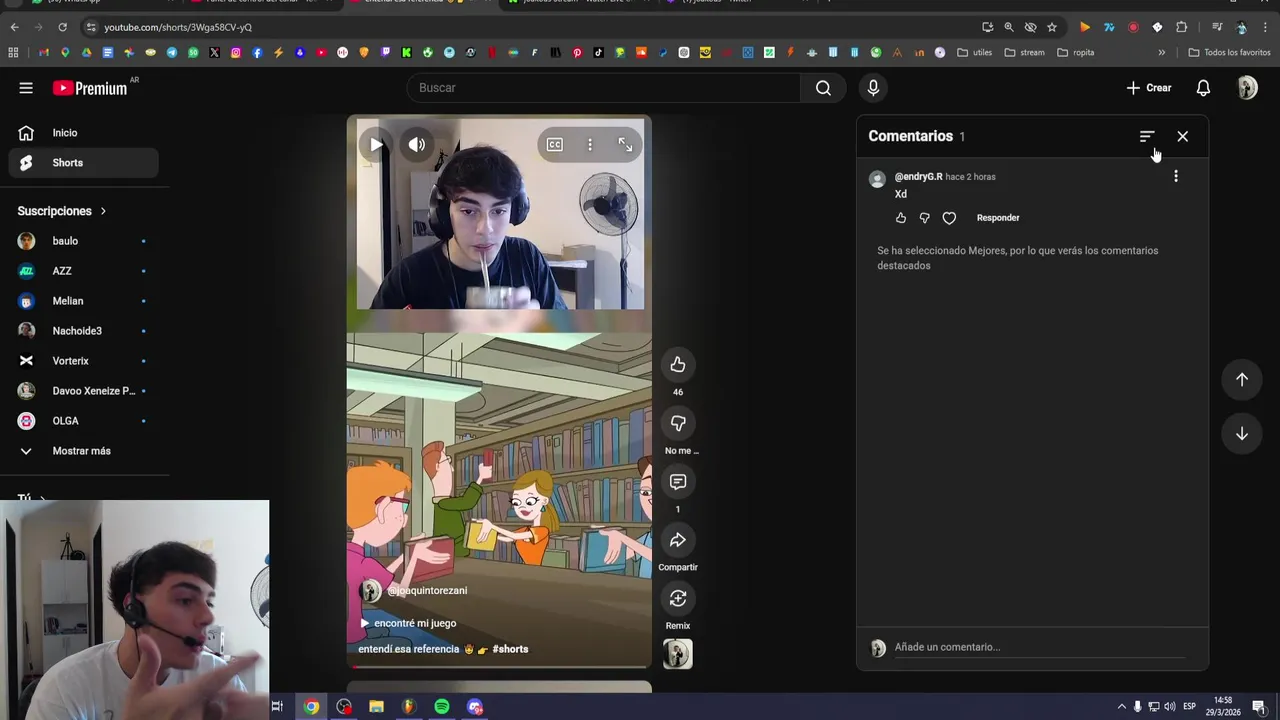Reload the page in Chrome
The width and height of the screenshot is (1280, 720).
click(x=62, y=27)
